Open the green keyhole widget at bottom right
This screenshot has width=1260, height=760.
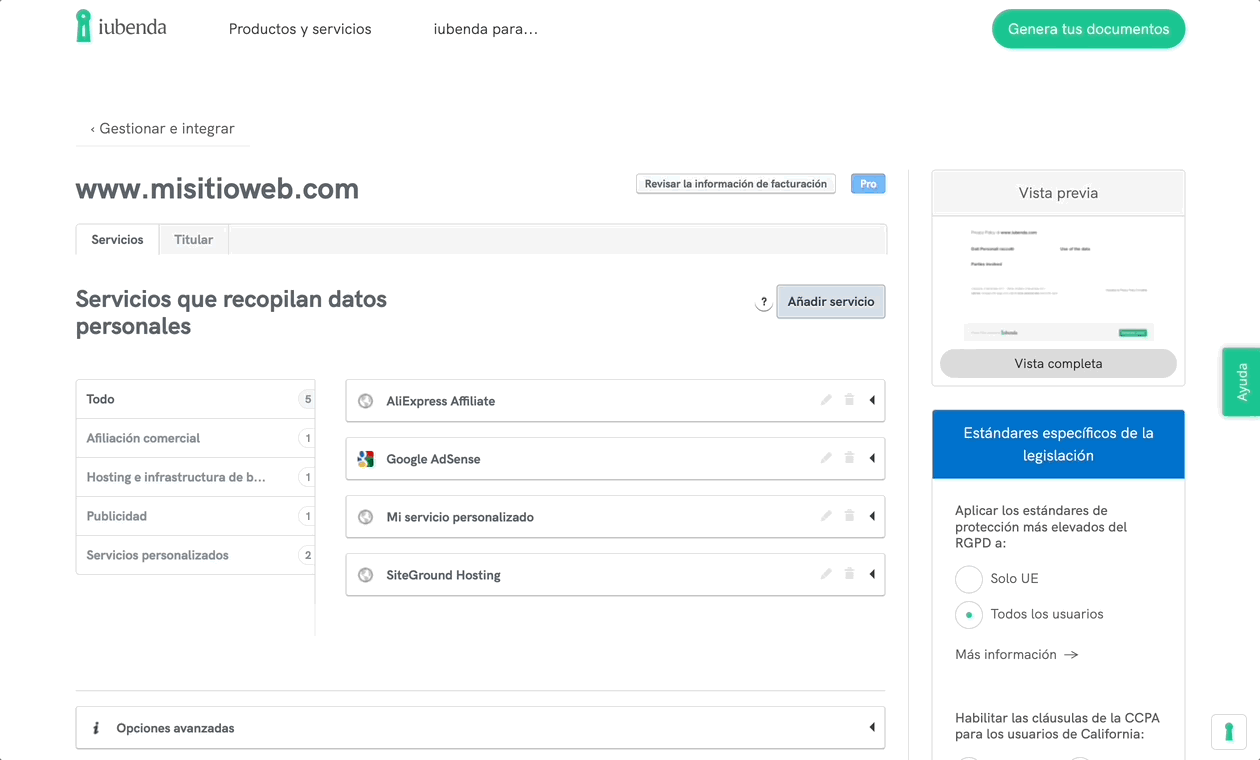[x=1228, y=731]
